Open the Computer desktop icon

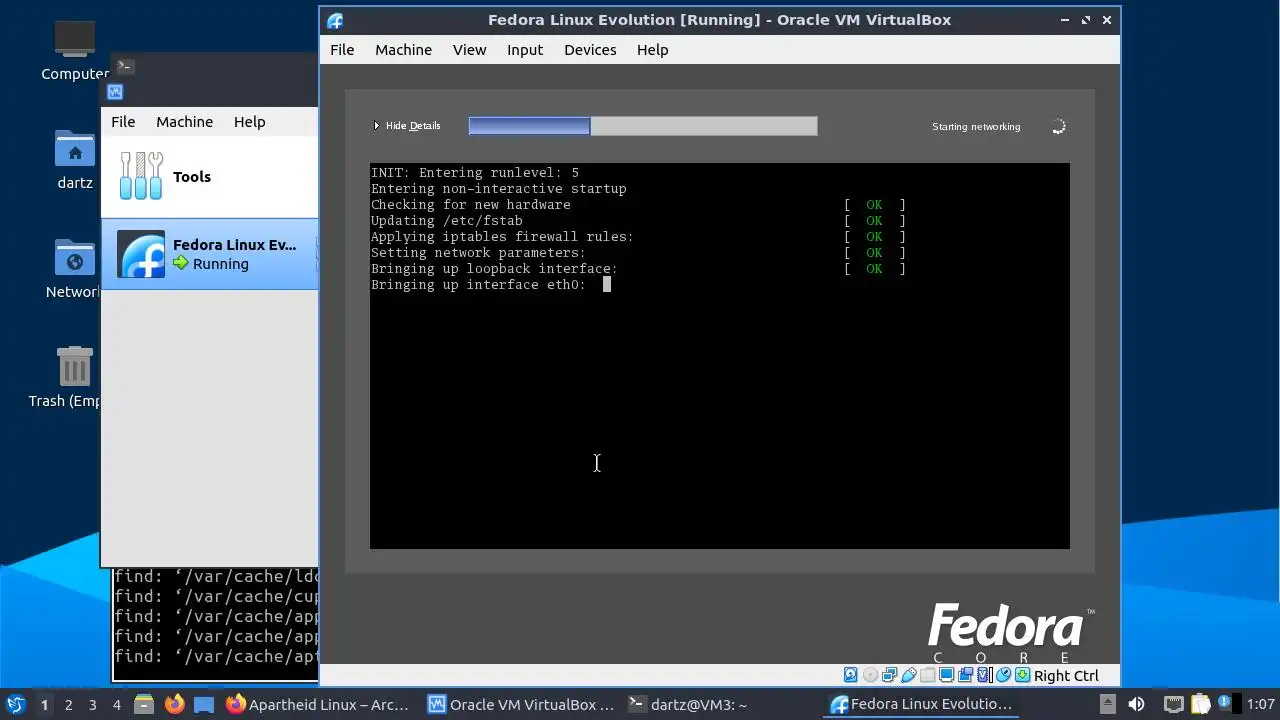pos(75,50)
